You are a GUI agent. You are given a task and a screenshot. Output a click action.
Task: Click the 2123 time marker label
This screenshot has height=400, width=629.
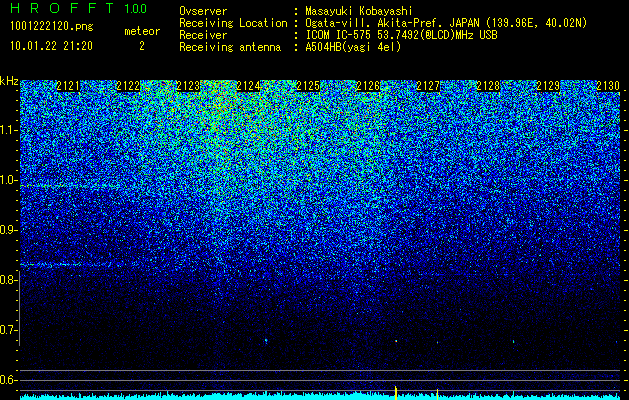click(188, 86)
